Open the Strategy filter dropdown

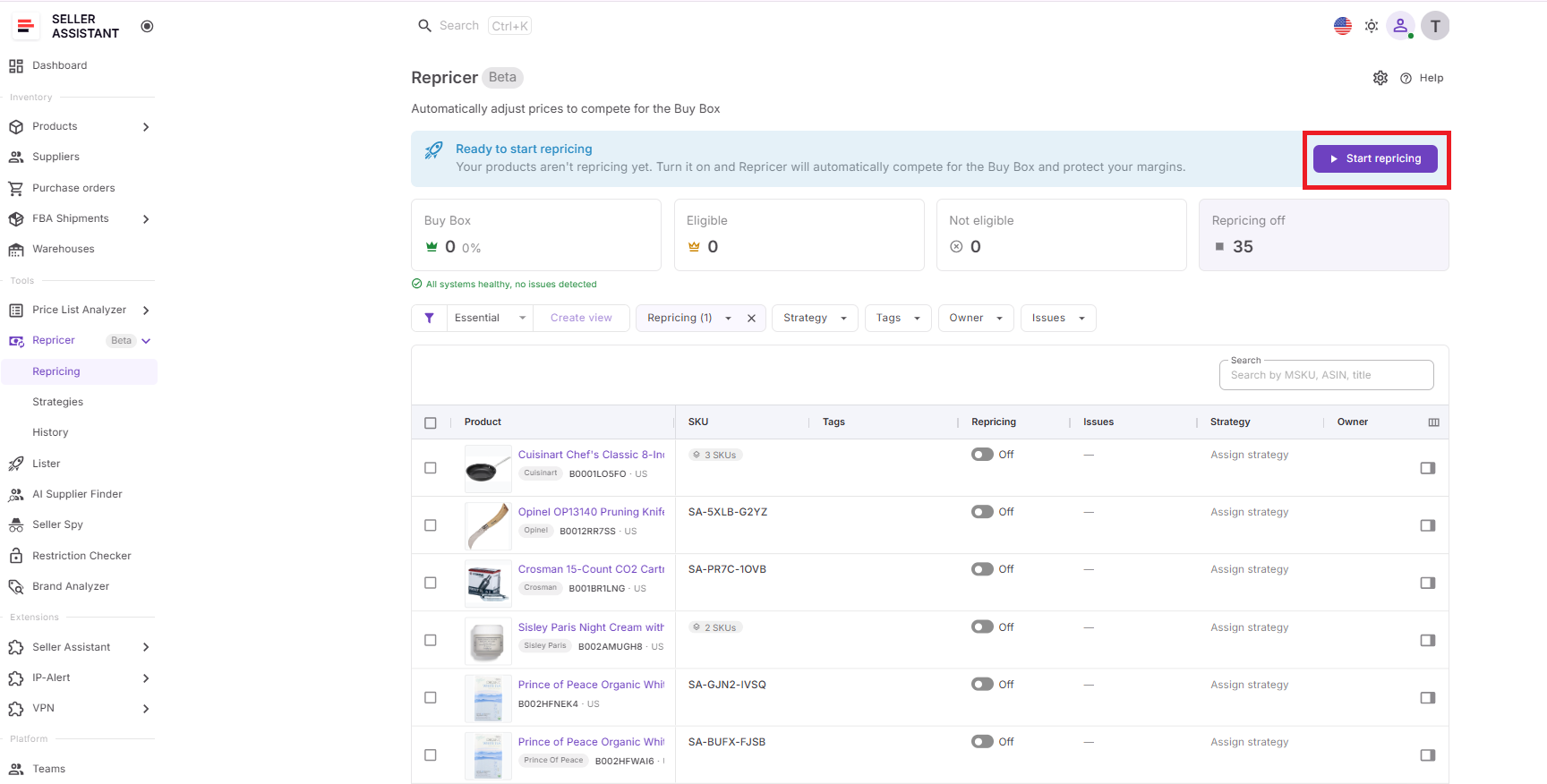click(x=815, y=318)
